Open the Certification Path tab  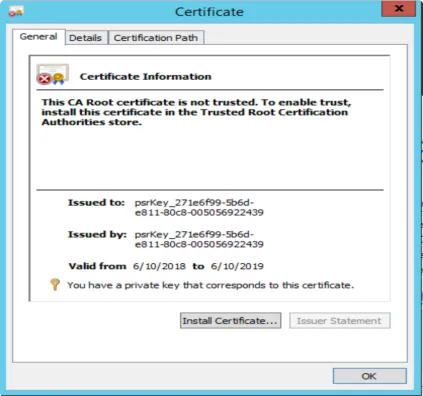point(156,38)
